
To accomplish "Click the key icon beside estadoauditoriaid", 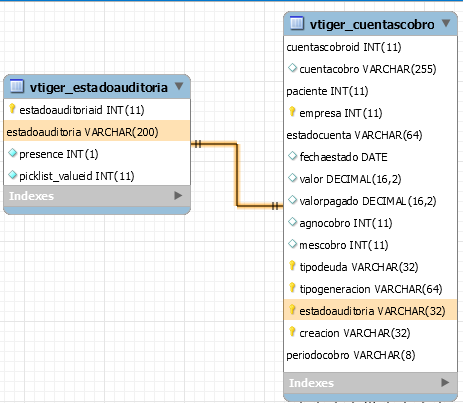I will point(12,108).
